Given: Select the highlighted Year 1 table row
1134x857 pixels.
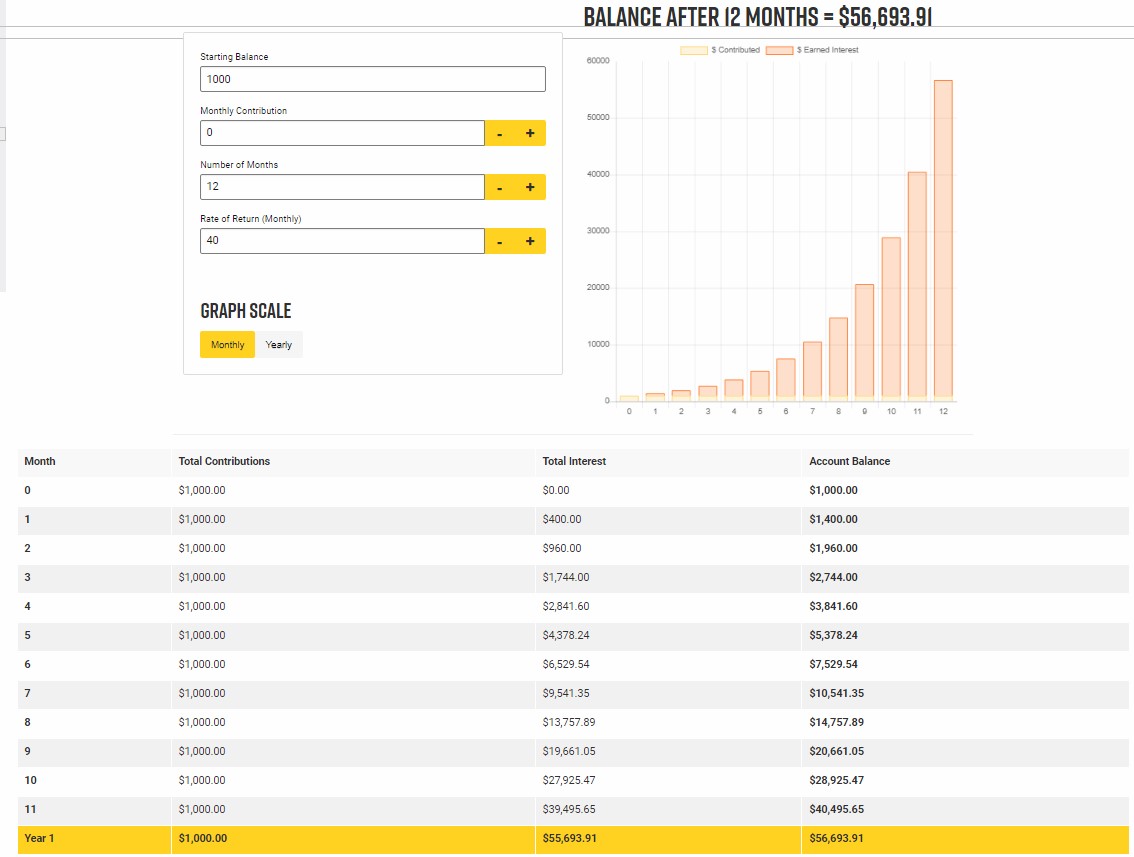Looking at the screenshot, I should click(x=574, y=838).
